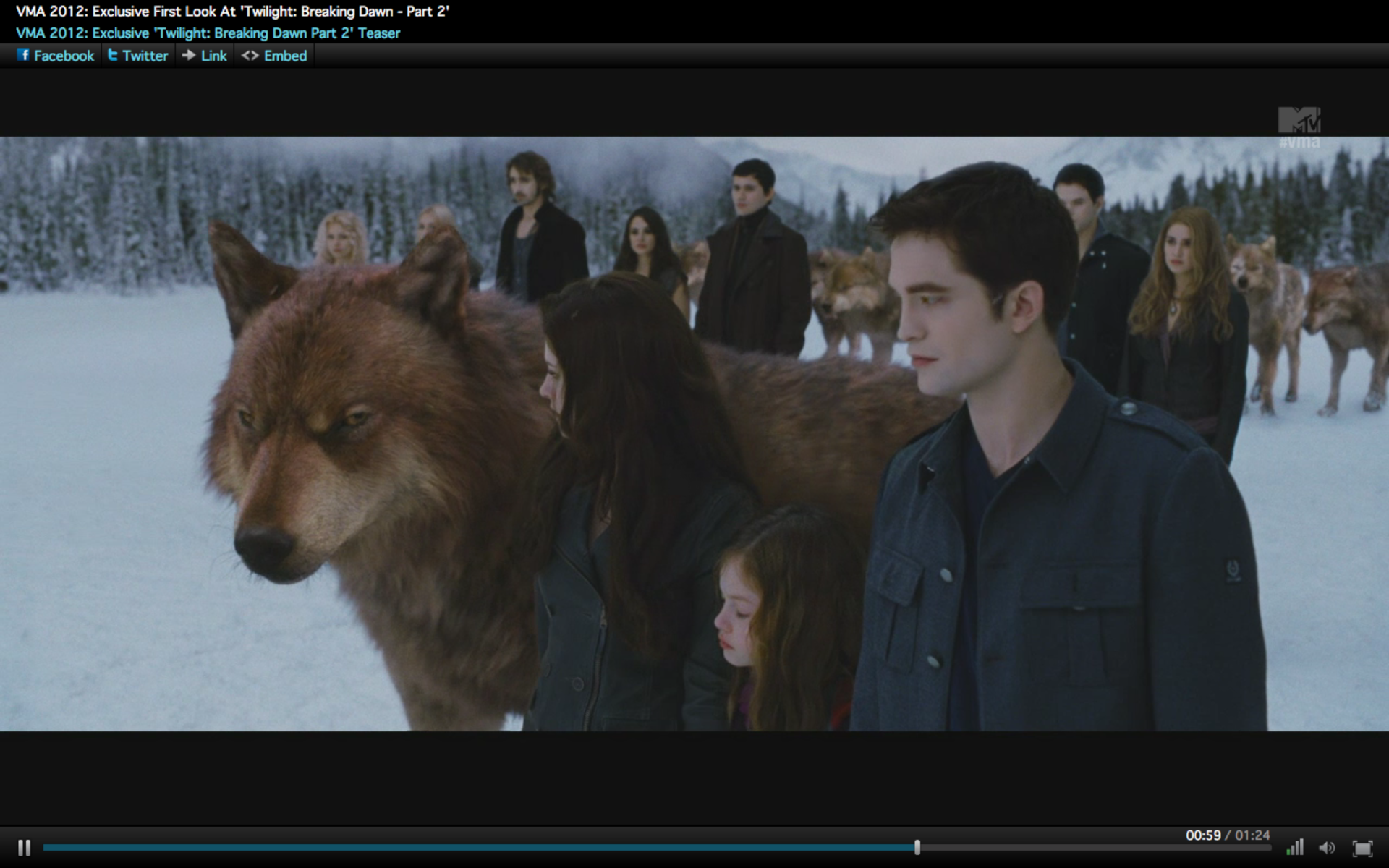Click the 00:59 / 01:24 time display
This screenshot has width=1389, height=868.
pos(1227,835)
